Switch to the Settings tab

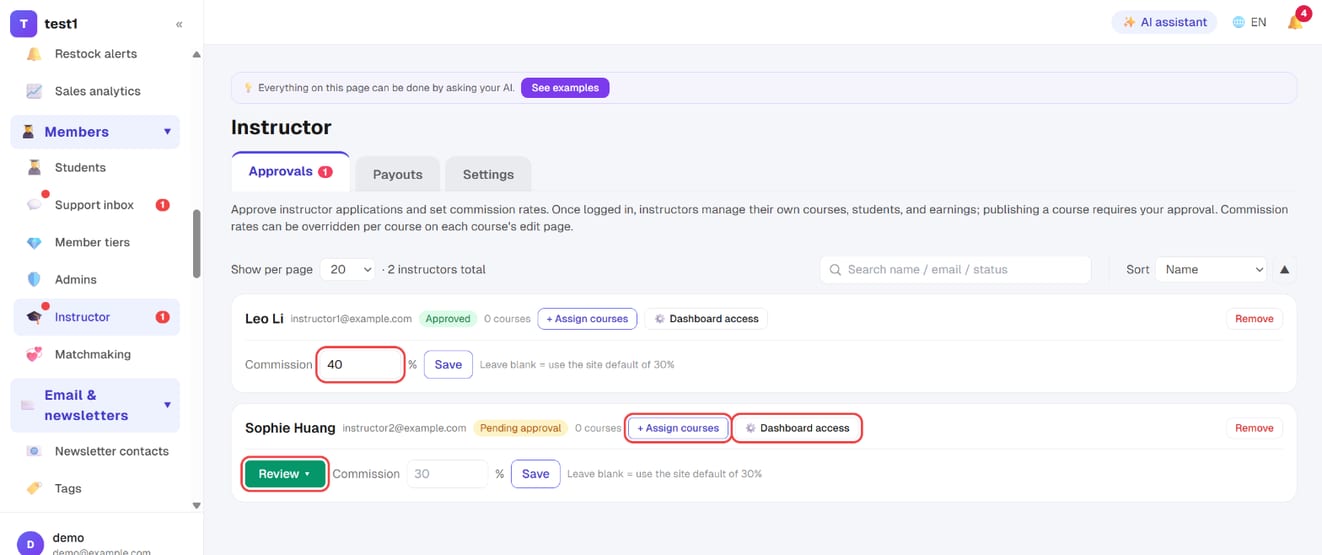[x=488, y=174]
